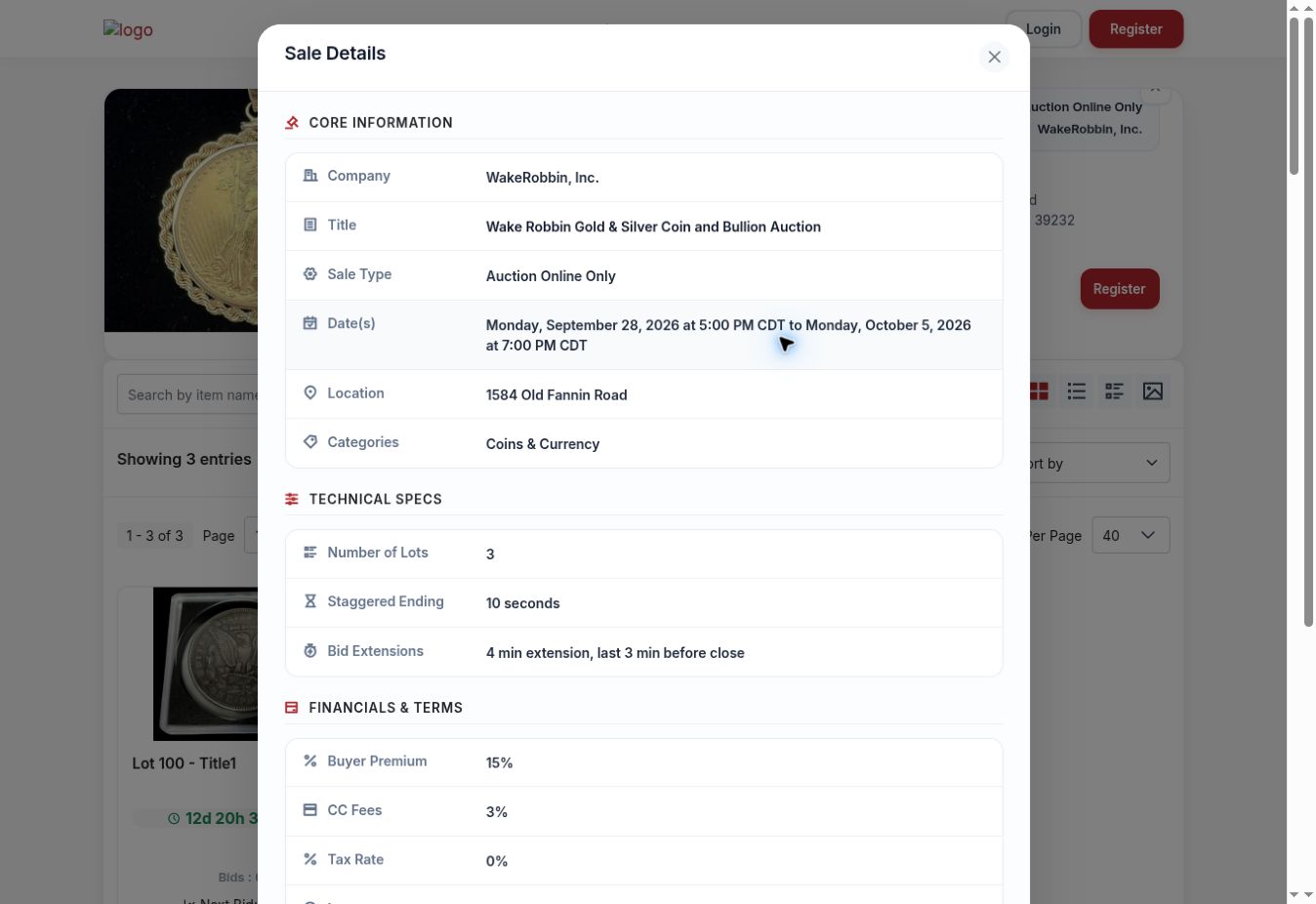This screenshot has width=1316, height=904.
Task: Click the 15% buyer premium value
Action: pyautogui.click(x=500, y=762)
